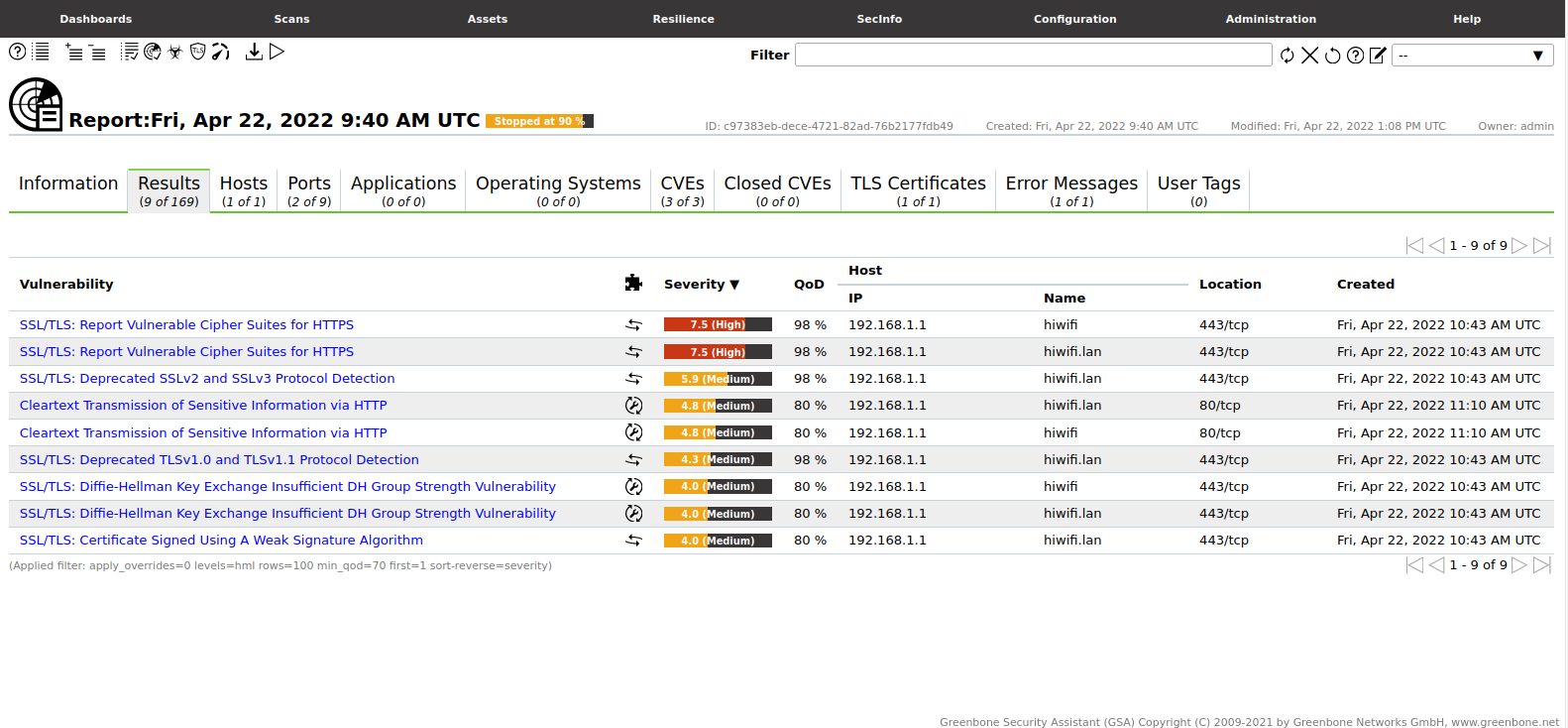Click solution icon in Weak Signature Algorithm row
1568x728 pixels.
[633, 541]
